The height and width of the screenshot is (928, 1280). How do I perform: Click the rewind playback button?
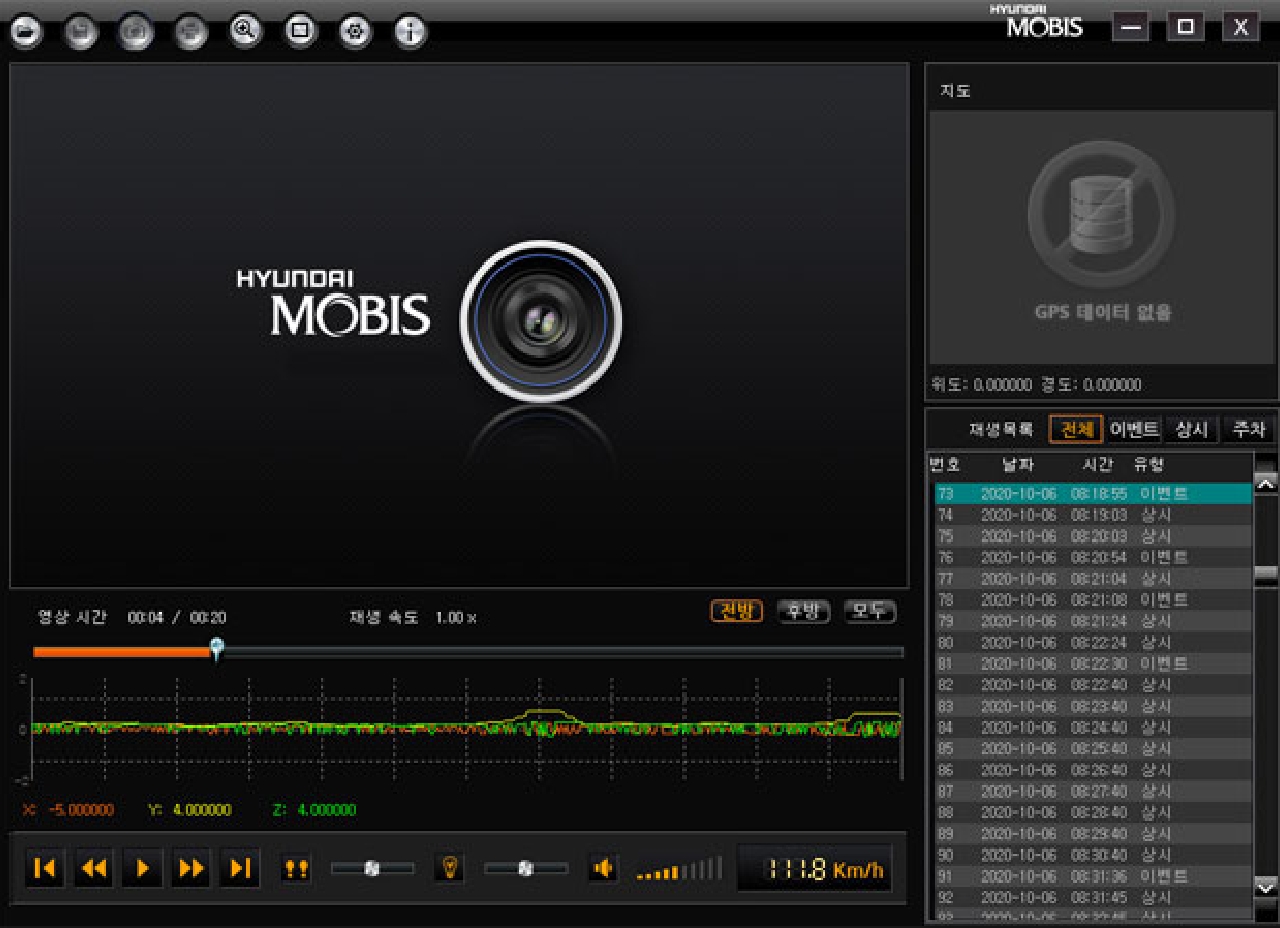click(x=94, y=868)
